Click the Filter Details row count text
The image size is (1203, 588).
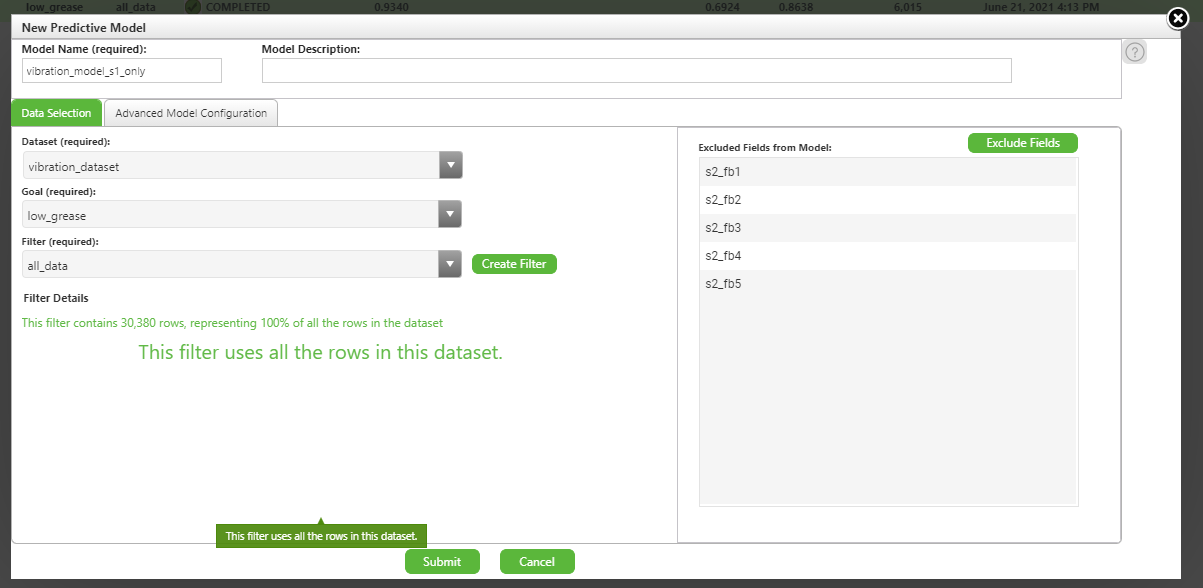coord(233,323)
